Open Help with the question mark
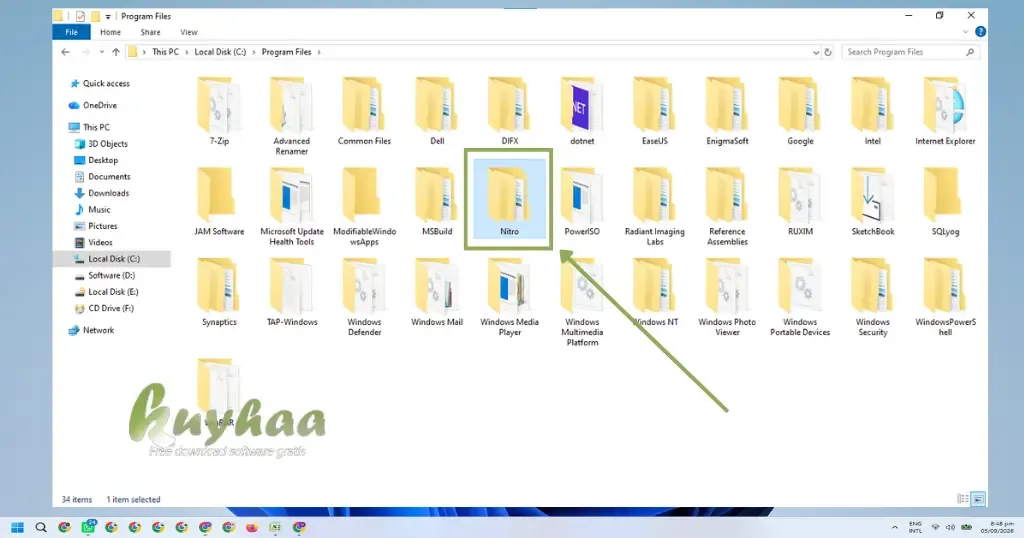This screenshot has height=538, width=1024. tap(980, 31)
